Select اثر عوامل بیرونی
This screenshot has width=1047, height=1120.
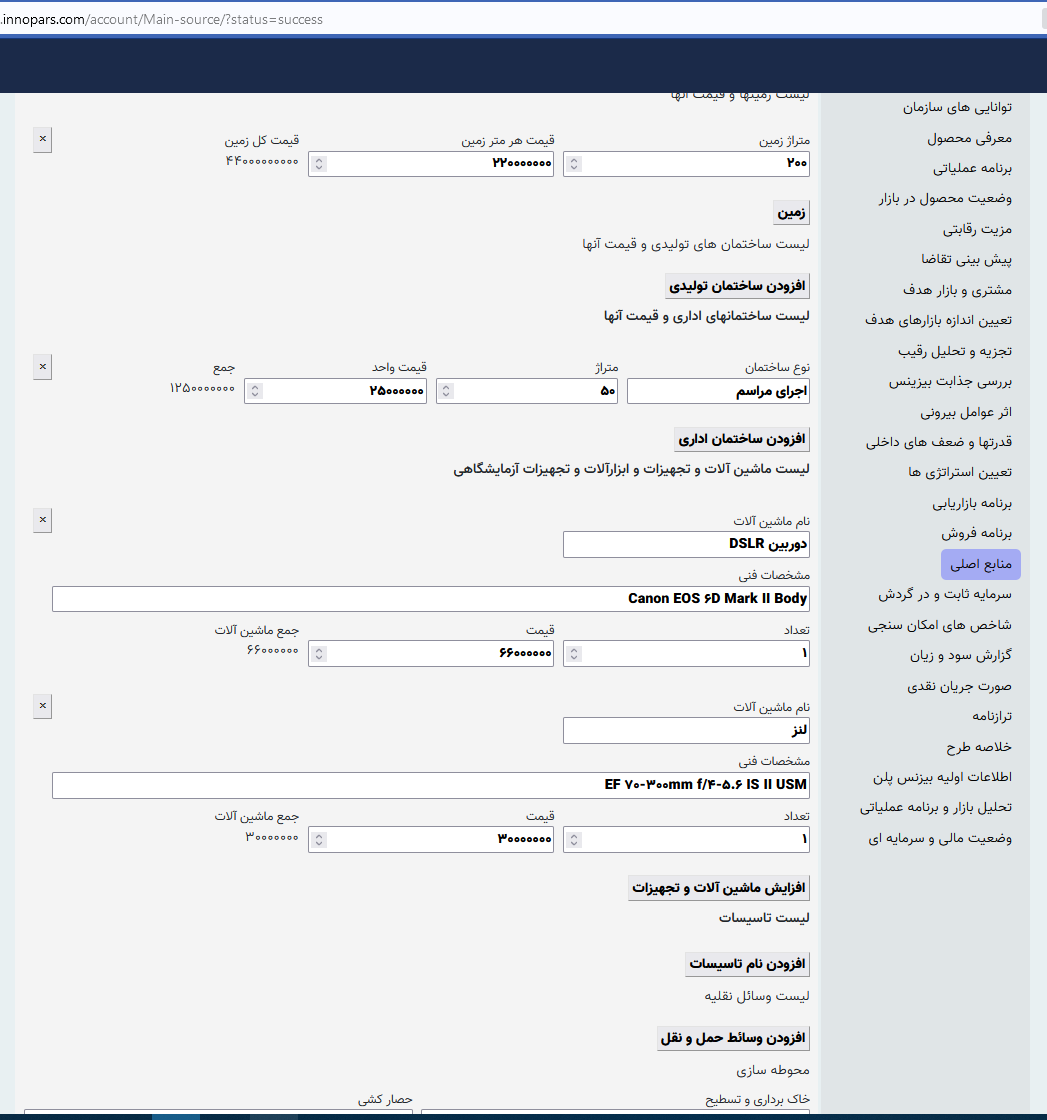point(966,412)
